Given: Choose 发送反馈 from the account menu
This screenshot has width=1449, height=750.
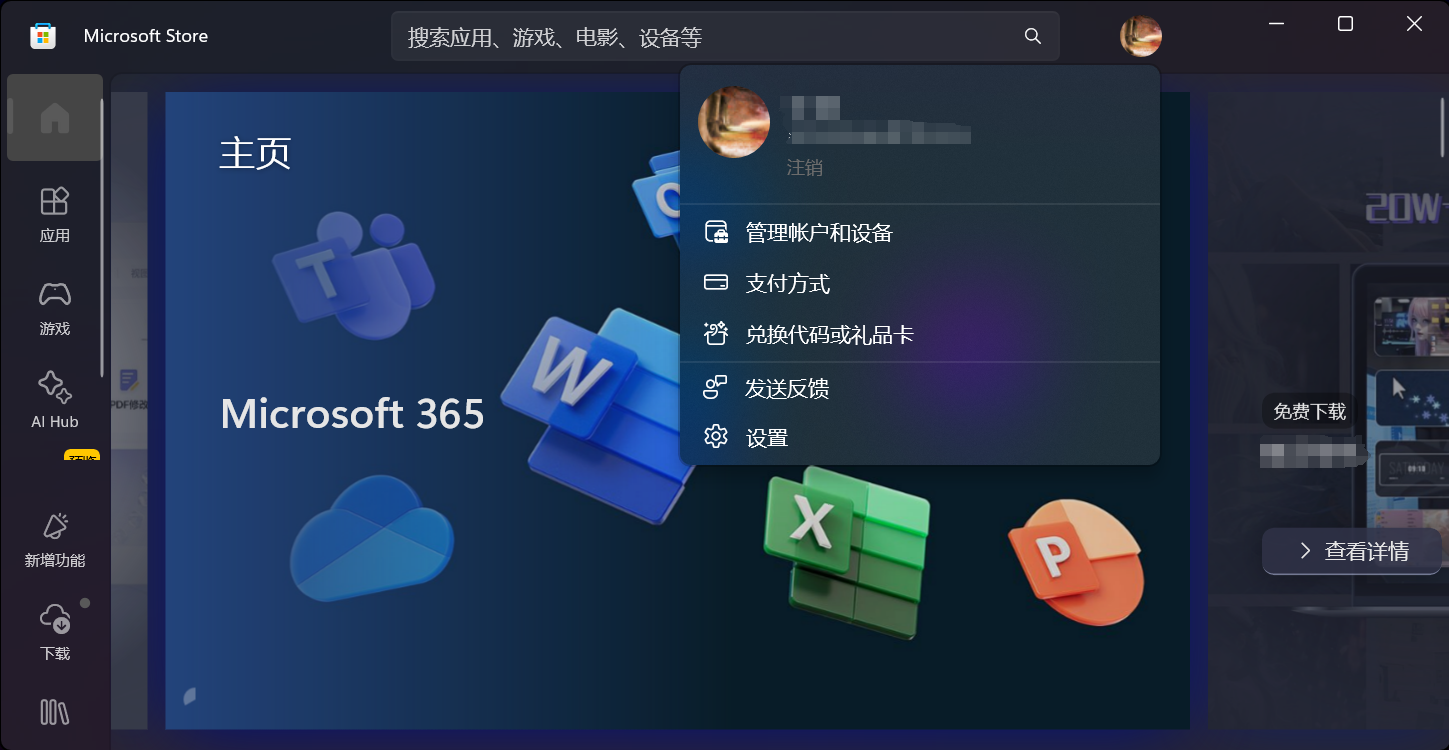Looking at the screenshot, I should coord(920,388).
